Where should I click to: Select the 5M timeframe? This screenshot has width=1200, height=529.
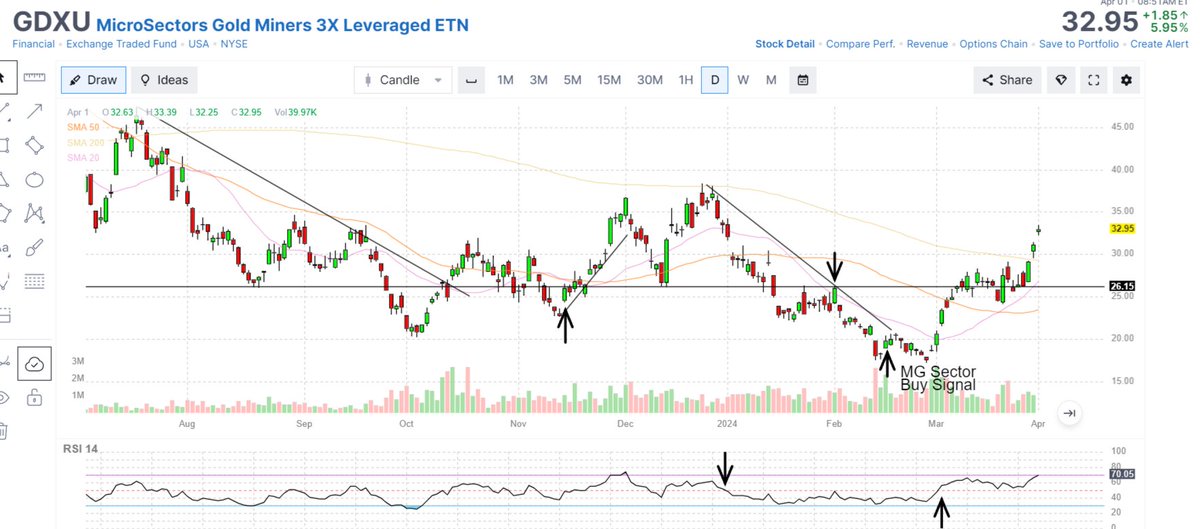572,80
